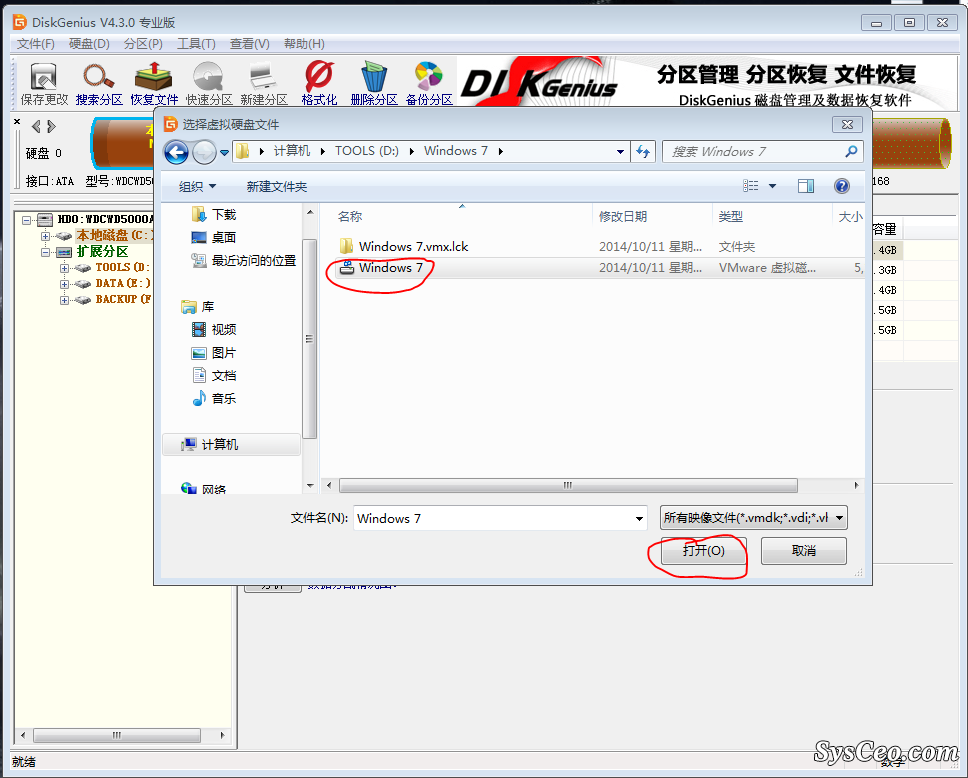968x778 pixels.
Task: Collapse the extended partition (扩展分区) node
Action: click(45, 252)
